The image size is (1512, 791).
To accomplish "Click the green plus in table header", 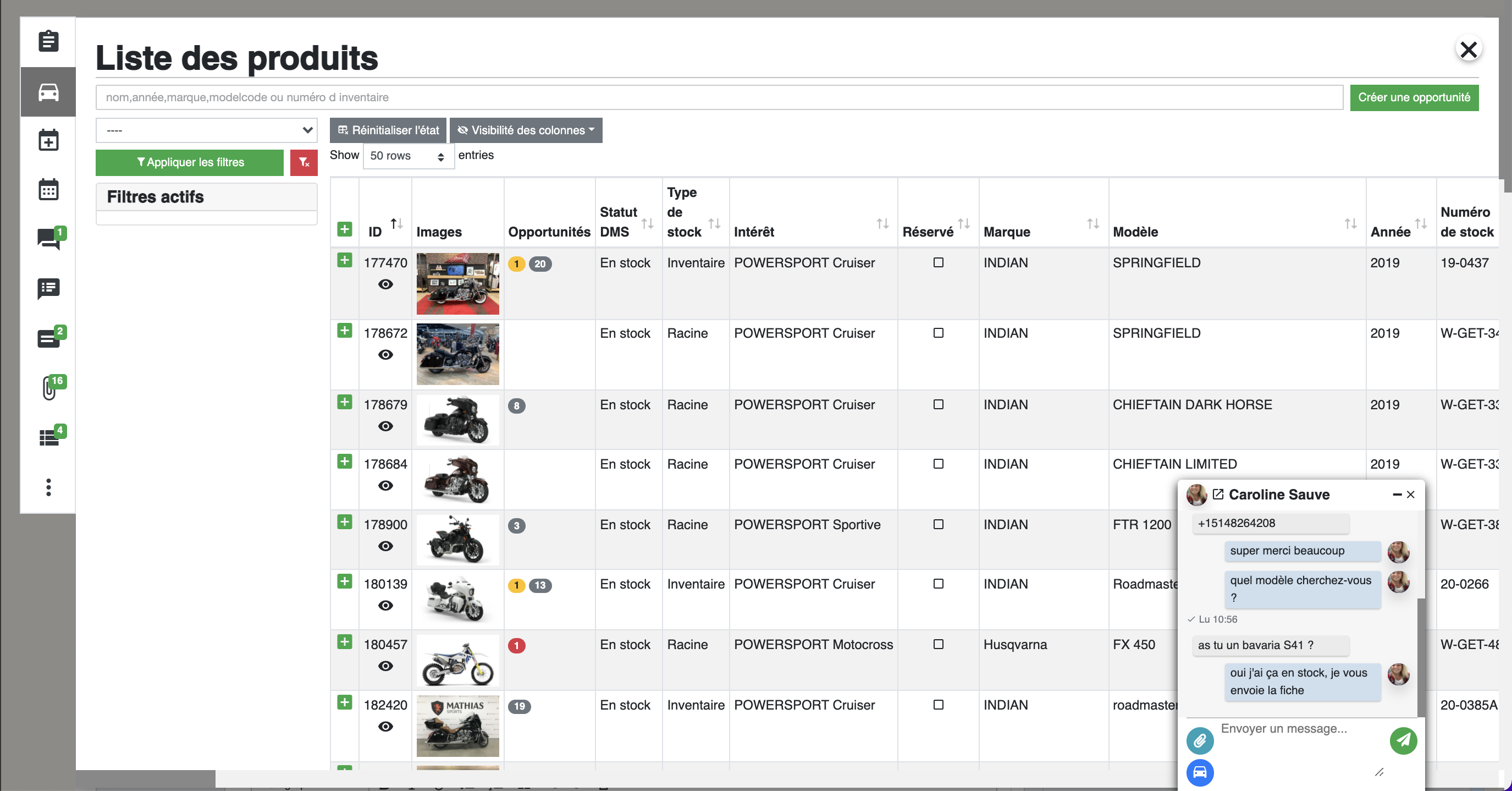I will tap(345, 229).
